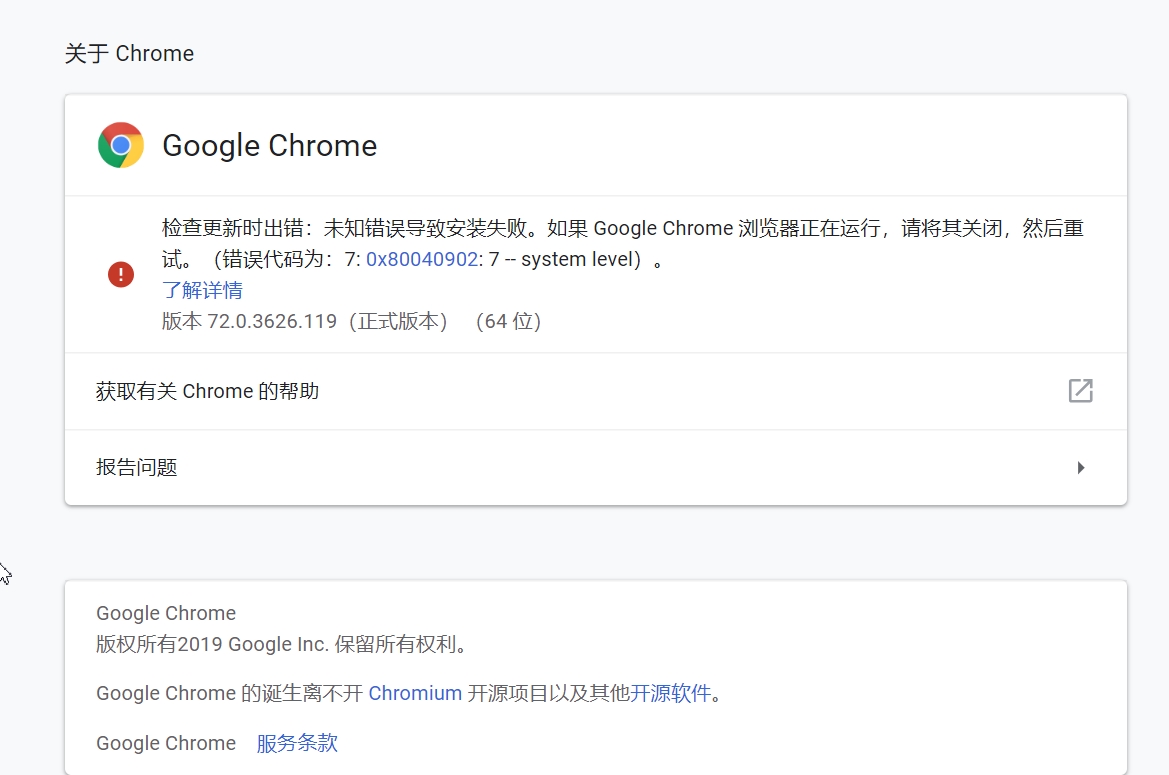This screenshot has width=1169, height=775.
Task: Click the Google Chrome title beside the logo
Action: (269, 146)
